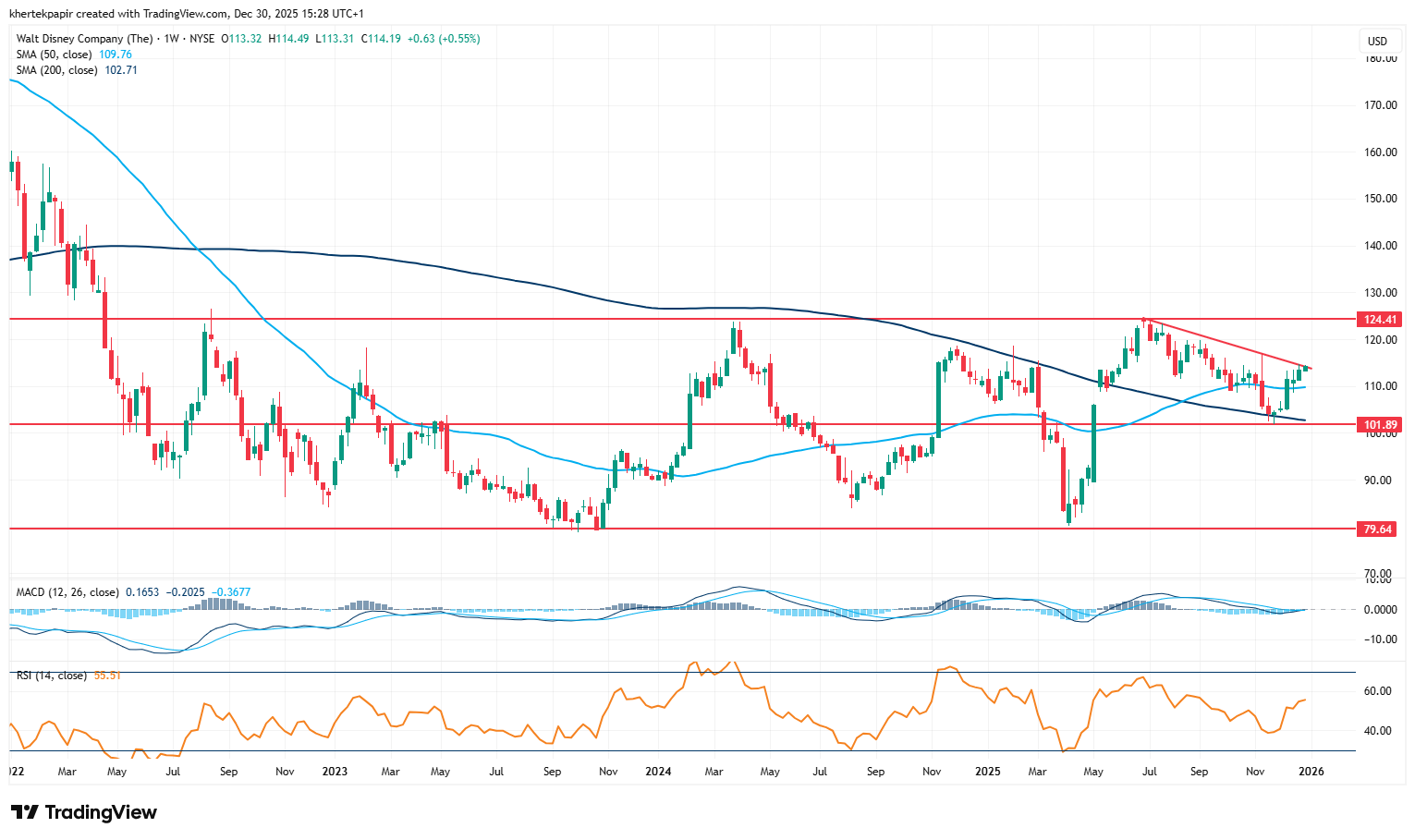Click the 180.00 price scale label
1415x840 pixels.
1380,59
